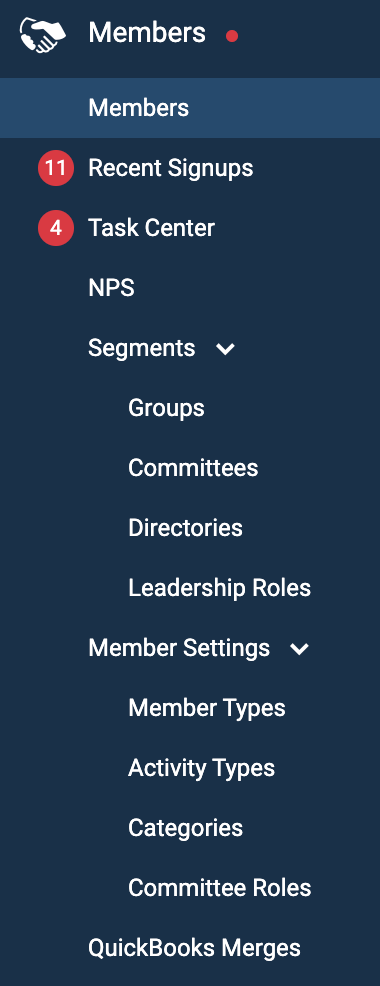Click the red 11 badge on Recent Signups

[56, 168]
